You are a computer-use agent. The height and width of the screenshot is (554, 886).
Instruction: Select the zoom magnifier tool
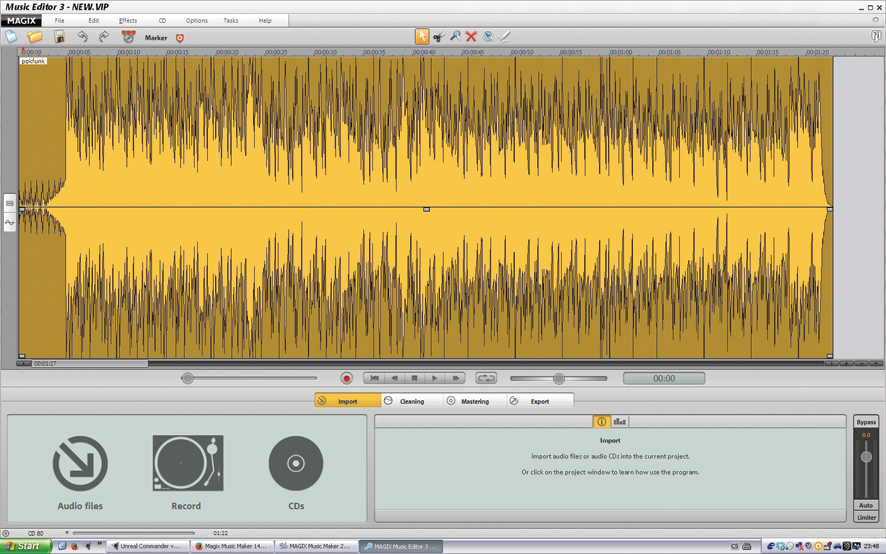[455, 37]
